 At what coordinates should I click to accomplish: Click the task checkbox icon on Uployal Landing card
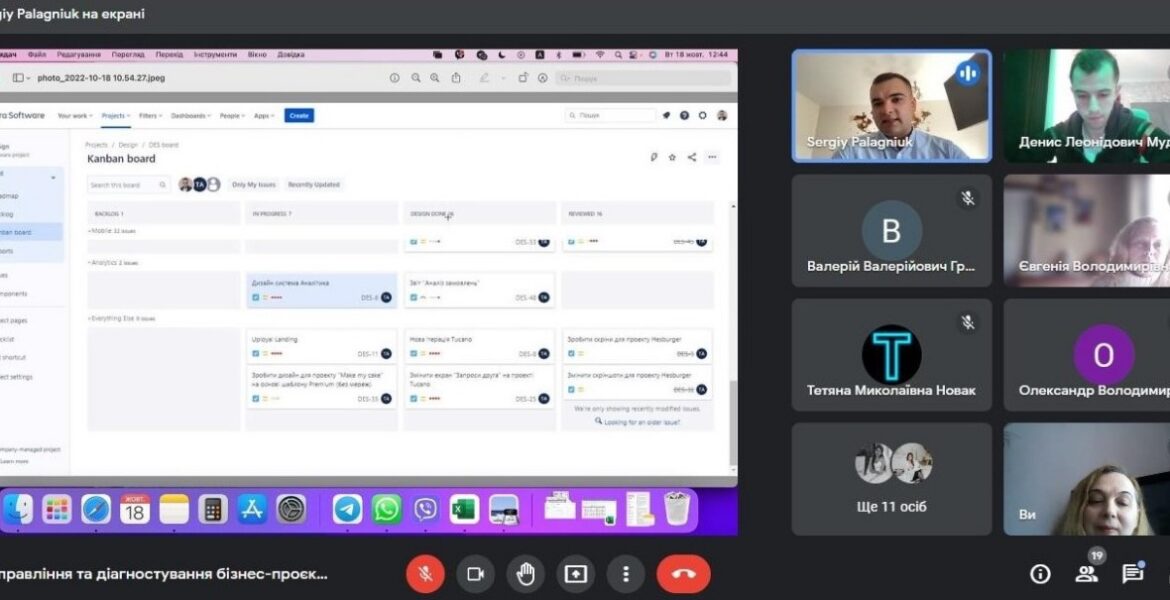(x=255, y=354)
